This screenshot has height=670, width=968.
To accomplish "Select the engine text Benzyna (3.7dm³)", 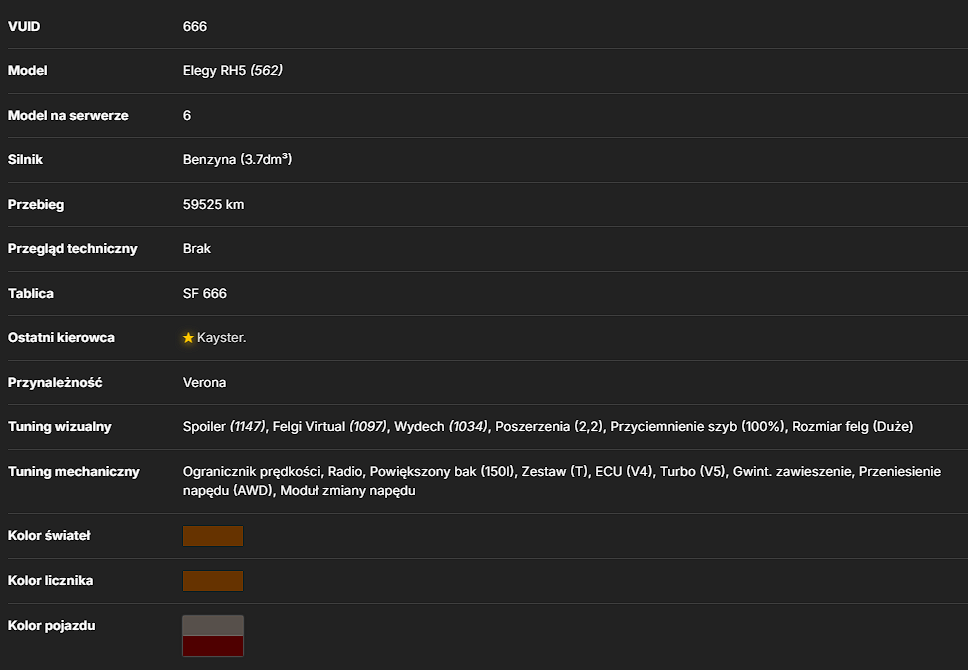I will (x=238, y=159).
